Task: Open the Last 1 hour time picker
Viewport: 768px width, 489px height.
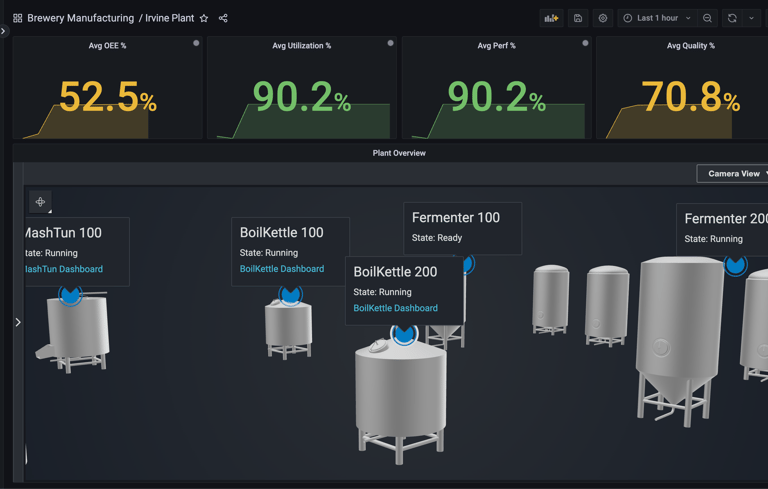Action: click(x=657, y=18)
